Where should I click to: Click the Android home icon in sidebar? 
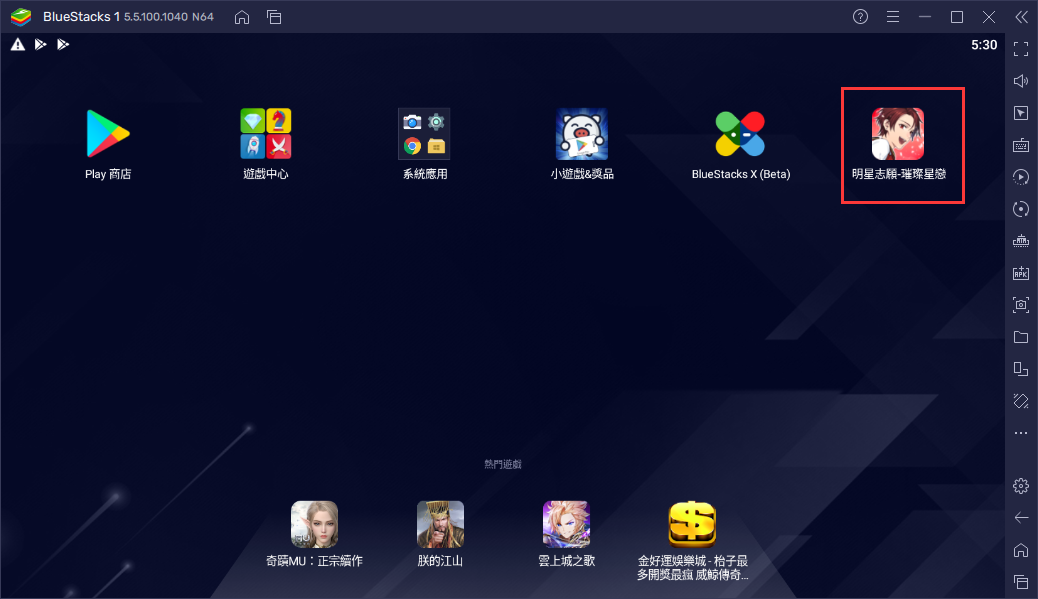point(1021,550)
